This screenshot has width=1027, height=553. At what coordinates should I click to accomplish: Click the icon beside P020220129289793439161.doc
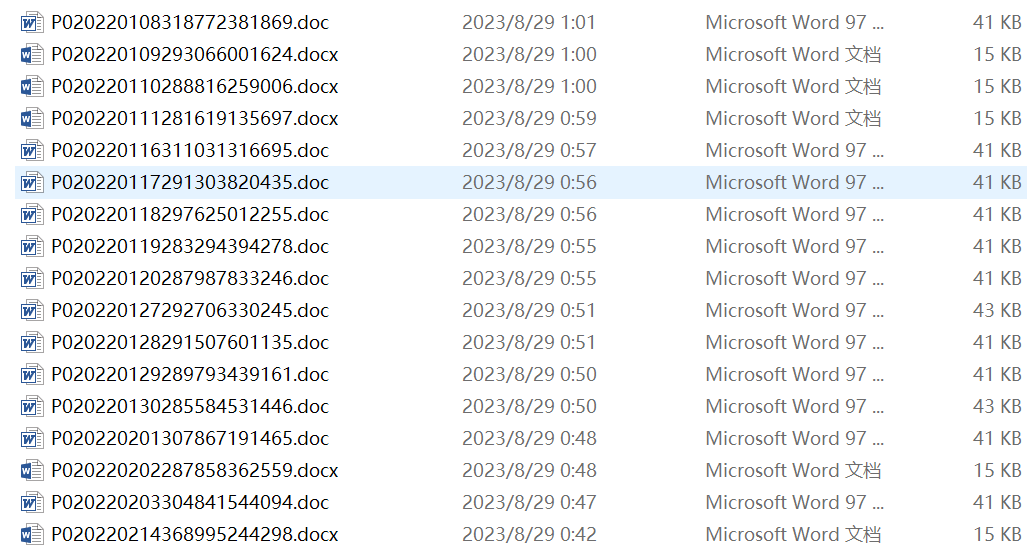pos(32,374)
